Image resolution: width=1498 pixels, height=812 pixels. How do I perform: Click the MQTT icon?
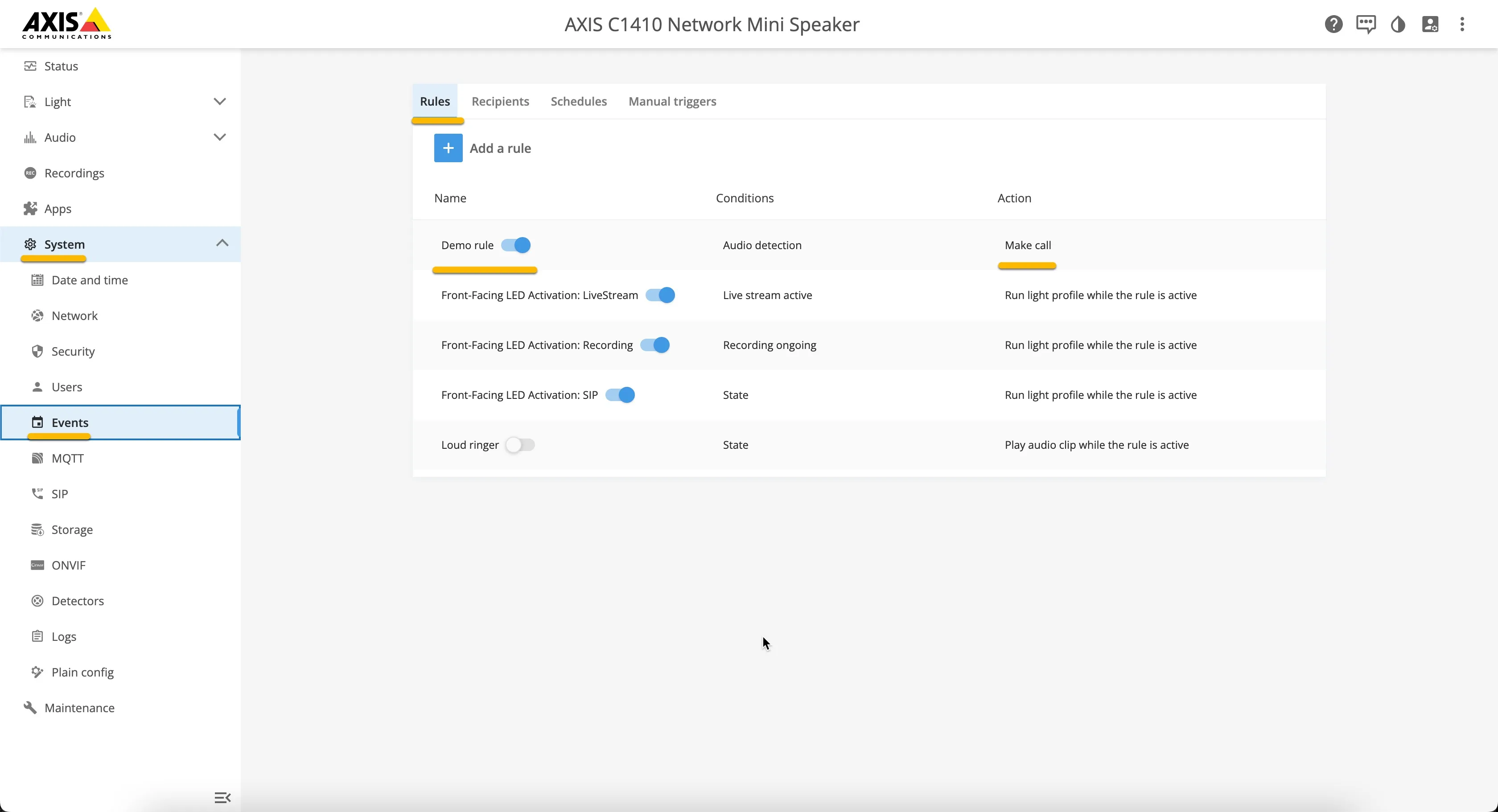point(37,458)
